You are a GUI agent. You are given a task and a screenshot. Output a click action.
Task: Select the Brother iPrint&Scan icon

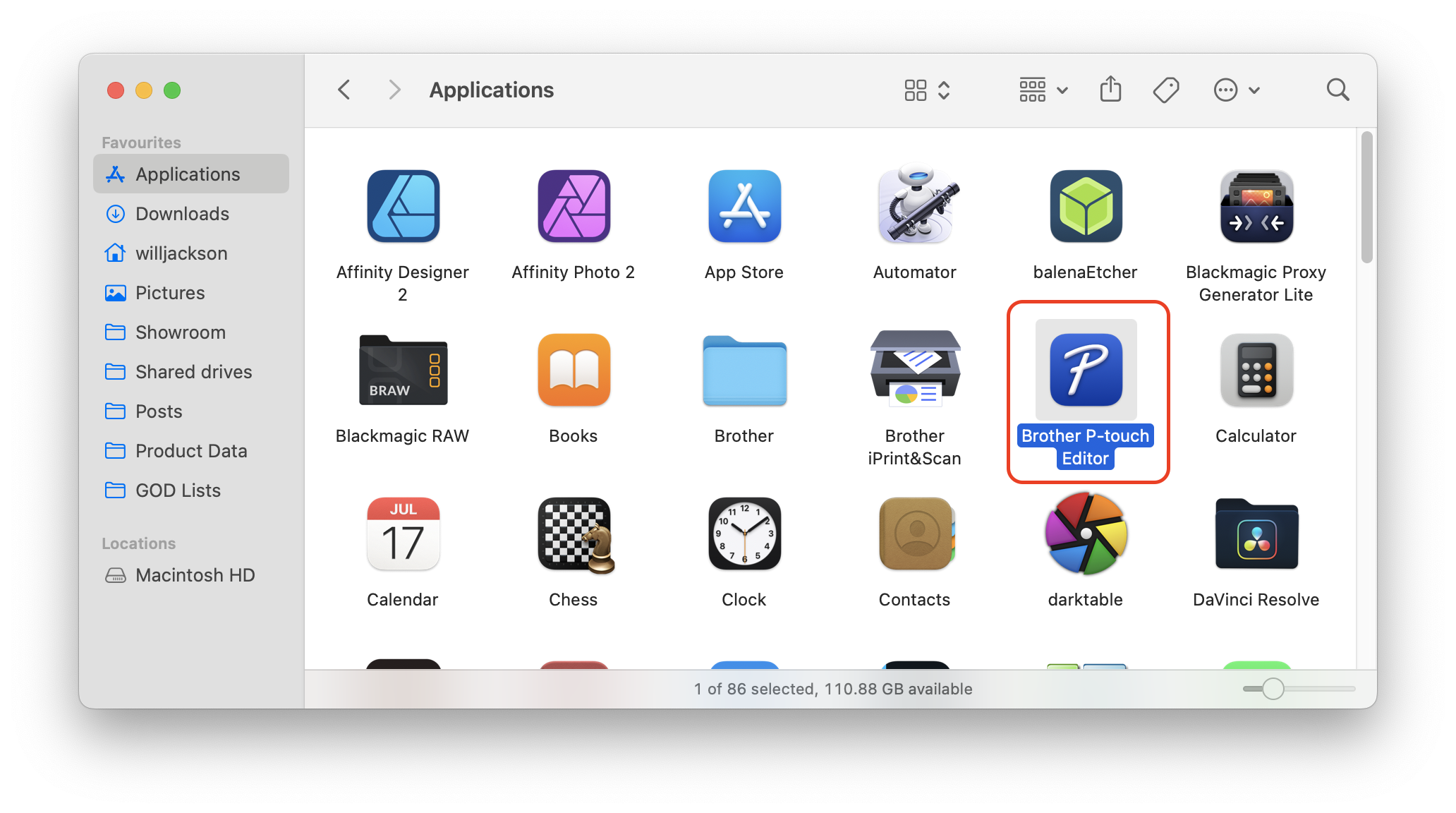point(915,370)
